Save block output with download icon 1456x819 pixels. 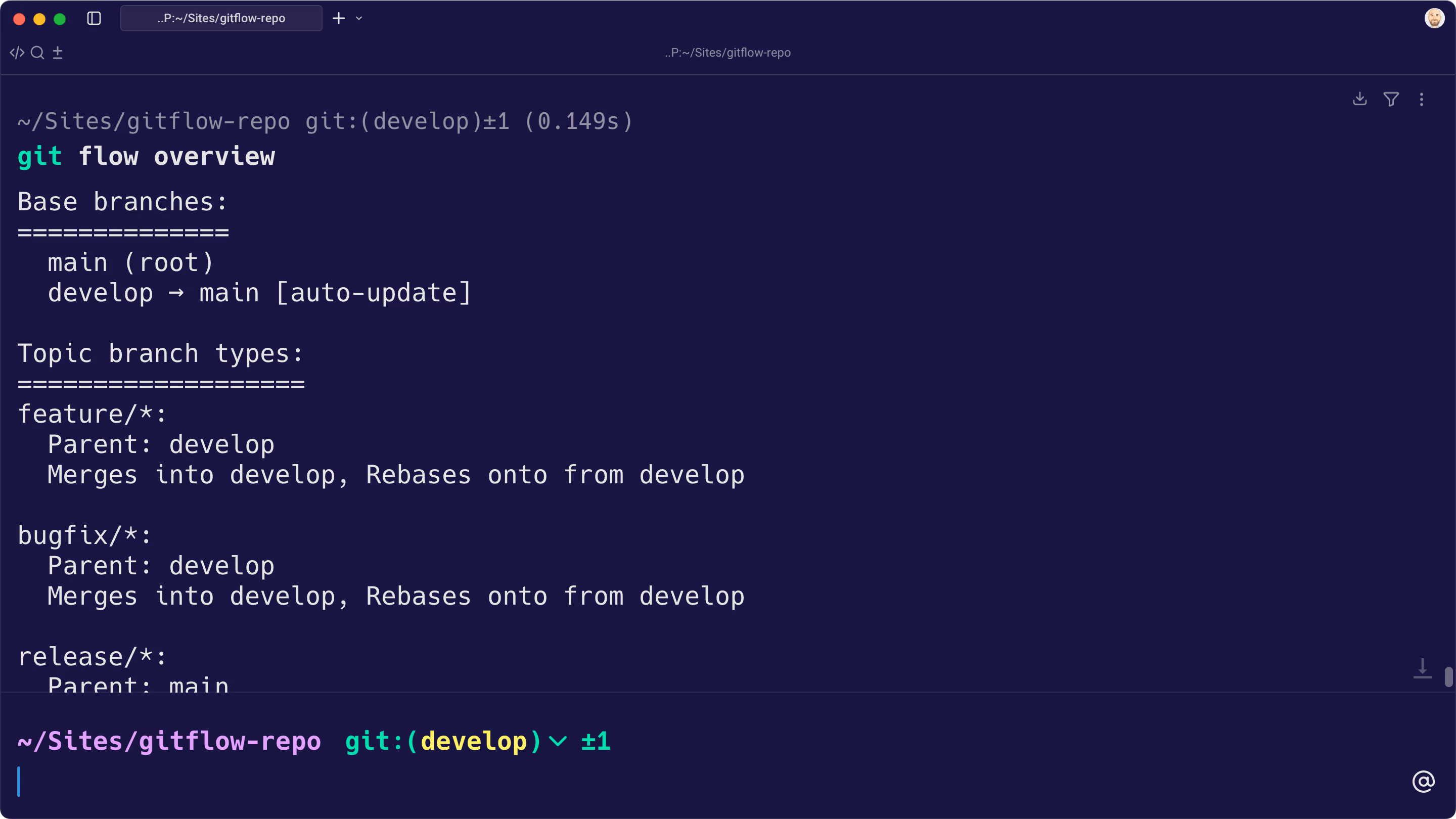[x=1360, y=99]
